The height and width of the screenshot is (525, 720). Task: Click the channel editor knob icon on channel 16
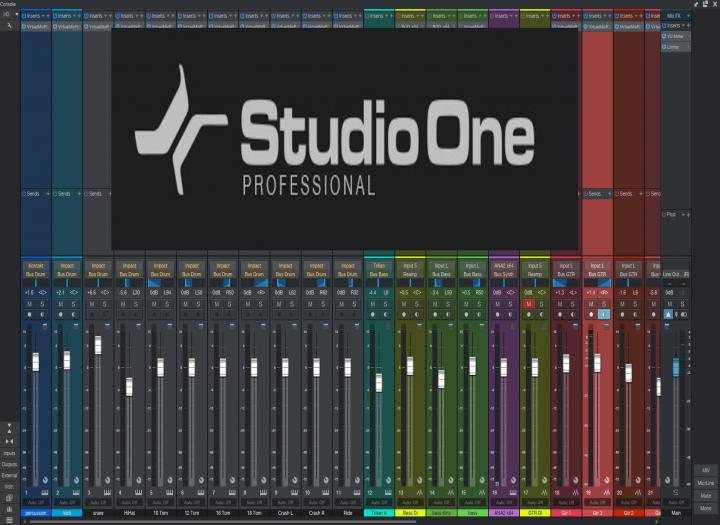[x=513, y=480]
